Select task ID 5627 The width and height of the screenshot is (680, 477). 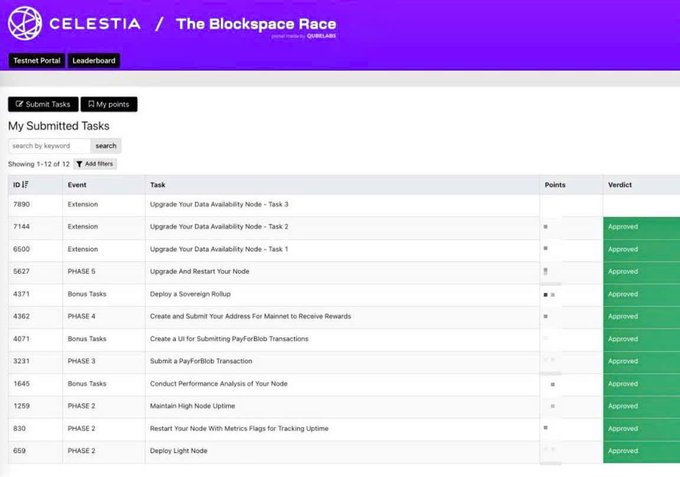point(21,271)
